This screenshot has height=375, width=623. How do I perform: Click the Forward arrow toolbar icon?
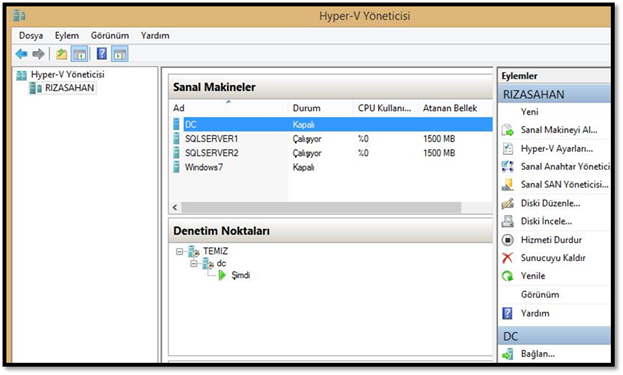click(38, 54)
